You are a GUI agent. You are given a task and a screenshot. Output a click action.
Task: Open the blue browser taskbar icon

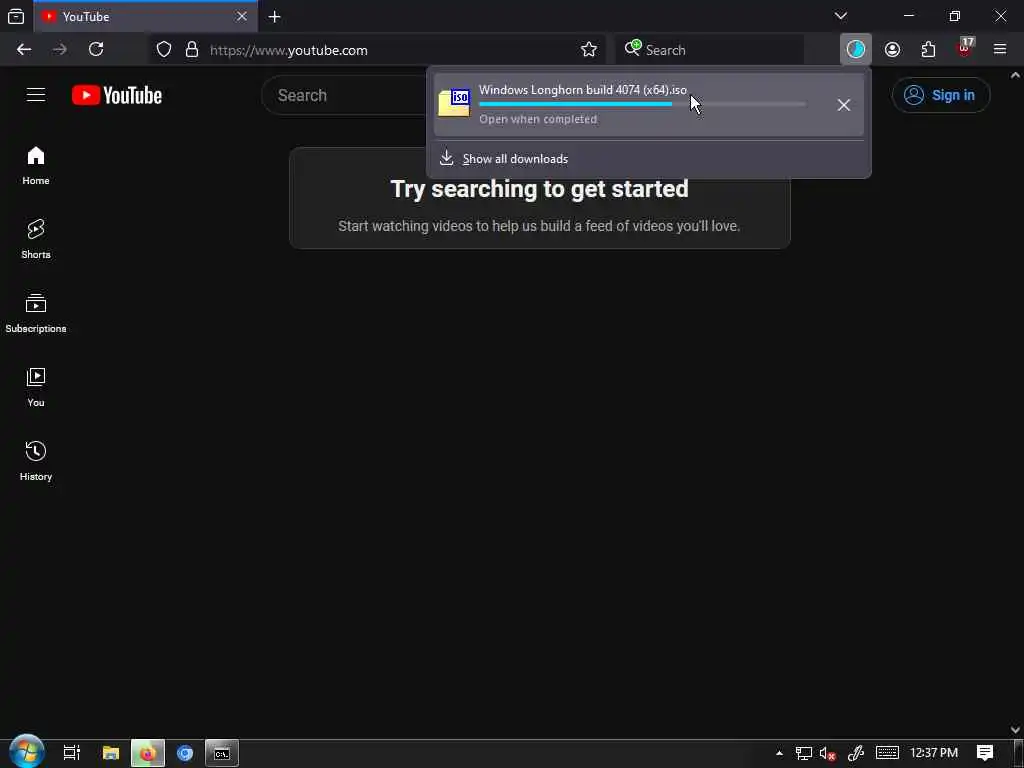(185, 753)
